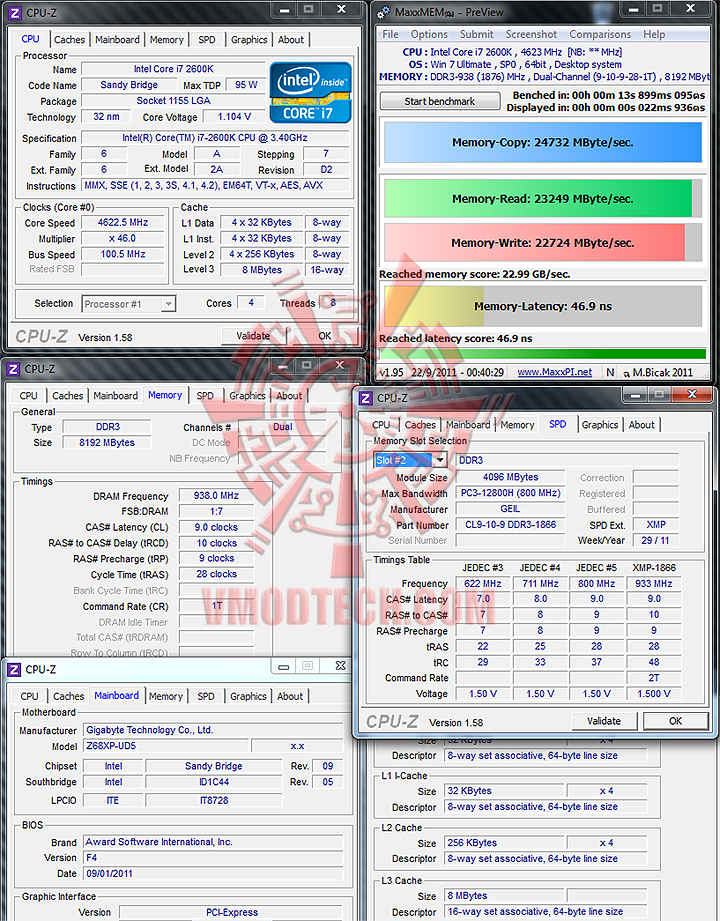Click XMP-1866 frequency 933 MHz cell
720x921 pixels.
click(x=654, y=584)
